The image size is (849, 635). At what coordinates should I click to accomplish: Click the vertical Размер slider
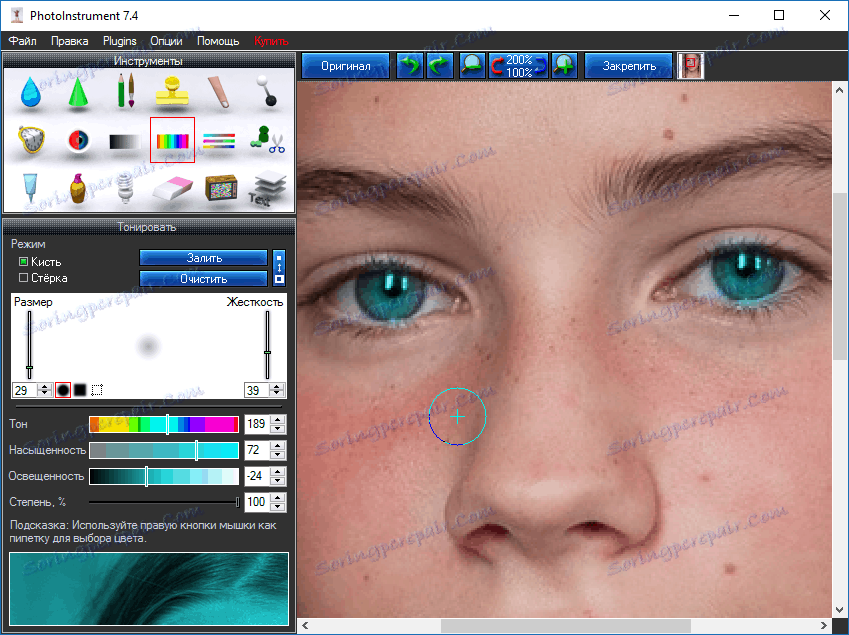(29, 344)
